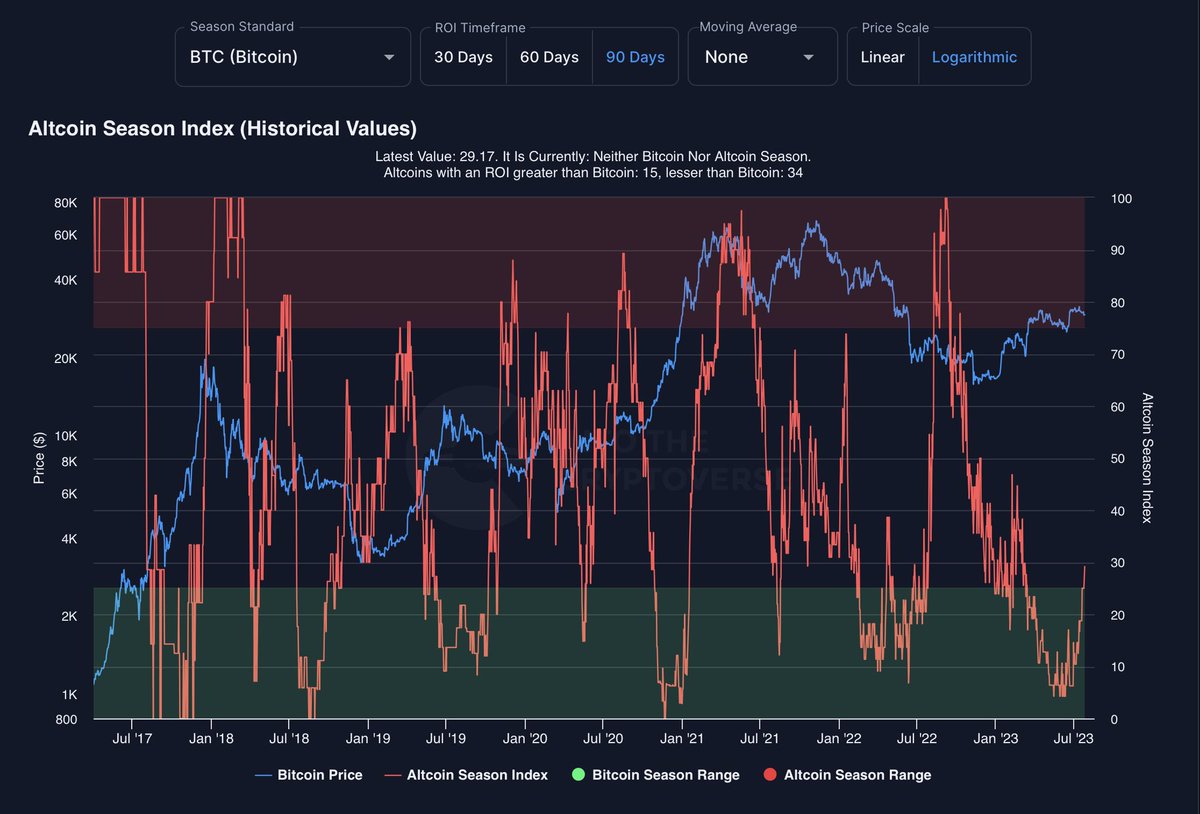
Task: Click the 20K price axis label
Action: 66,358
